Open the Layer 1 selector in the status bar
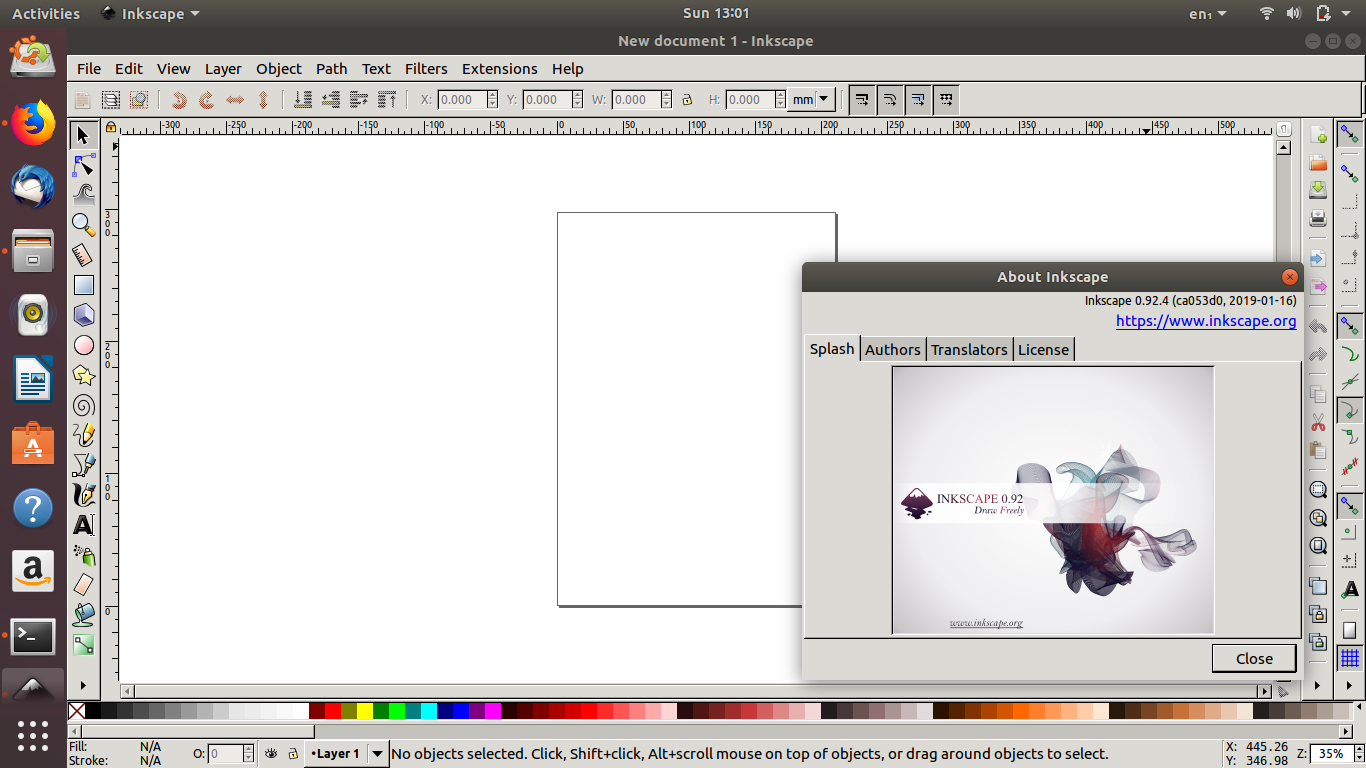The image size is (1366, 768). click(x=346, y=754)
